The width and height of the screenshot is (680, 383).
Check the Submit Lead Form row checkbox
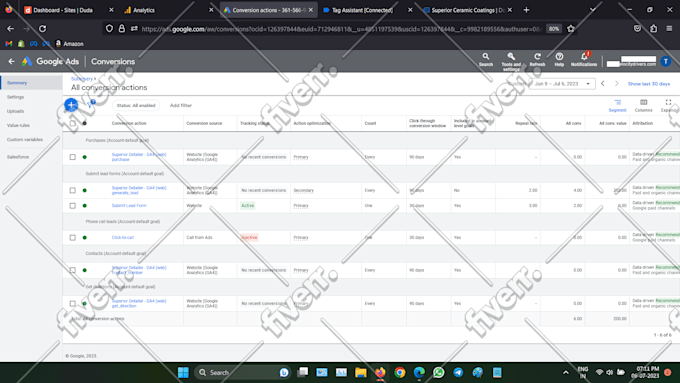(73, 206)
